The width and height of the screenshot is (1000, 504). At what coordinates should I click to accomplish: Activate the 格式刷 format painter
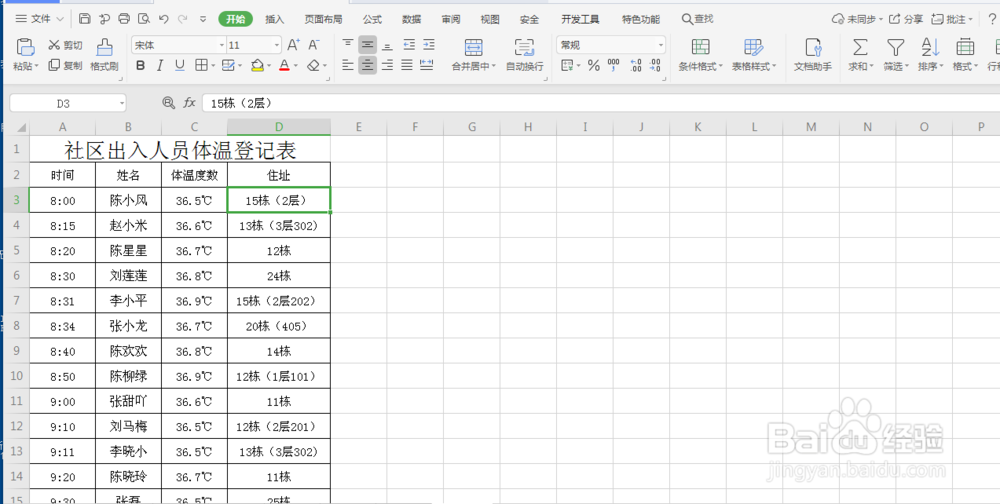pyautogui.click(x=104, y=54)
